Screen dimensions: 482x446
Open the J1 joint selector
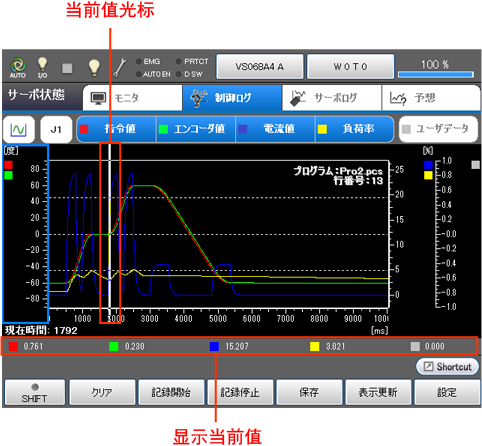[56, 129]
